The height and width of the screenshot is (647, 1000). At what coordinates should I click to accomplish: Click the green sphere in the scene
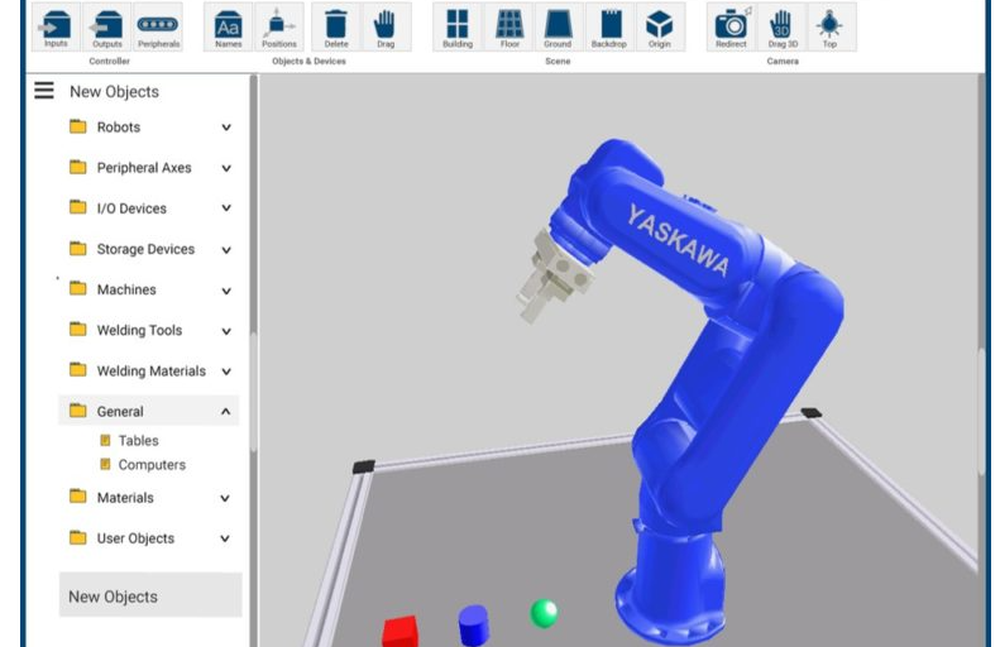point(544,613)
